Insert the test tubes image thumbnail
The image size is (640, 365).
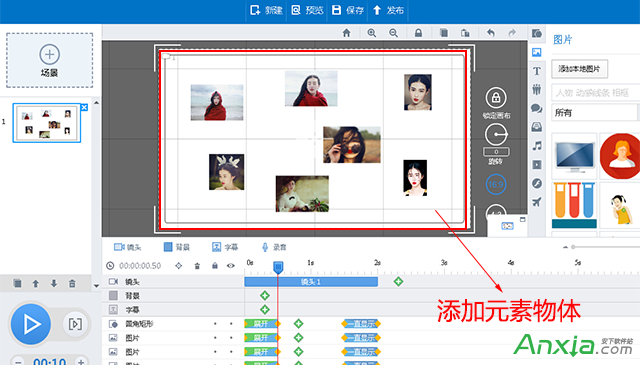click(574, 205)
